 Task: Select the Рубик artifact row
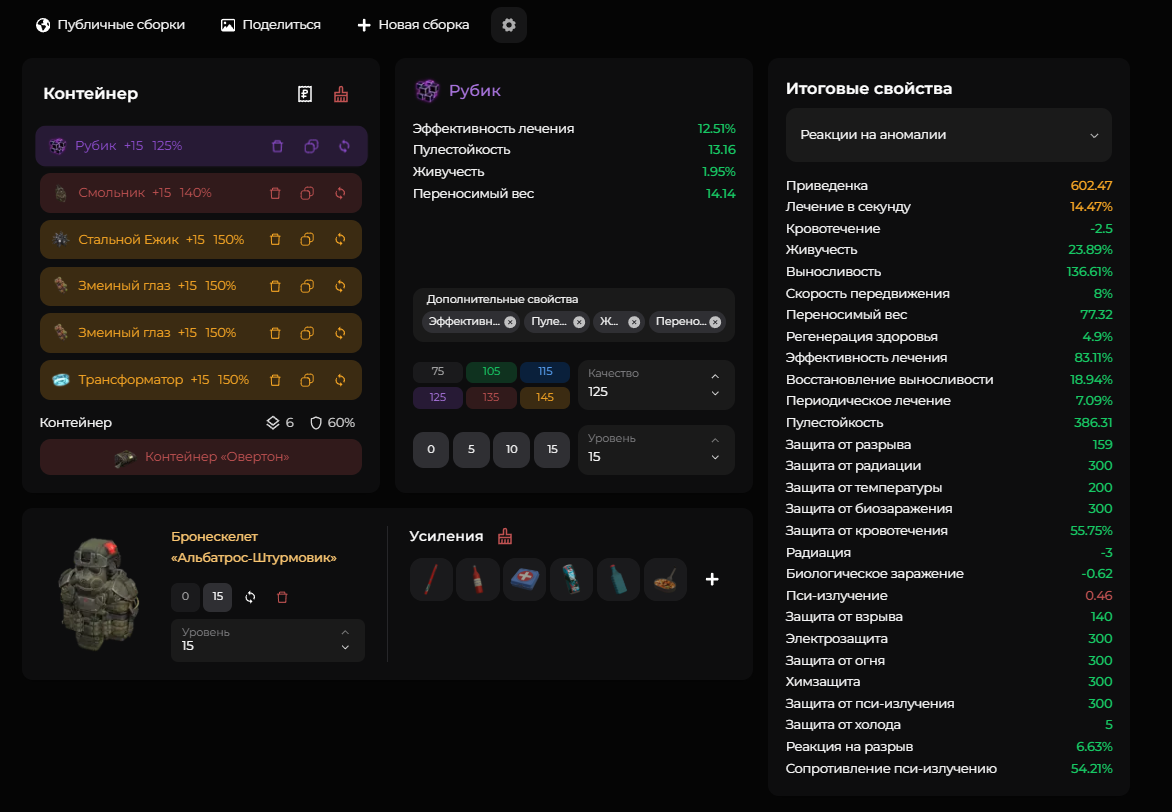pyautogui.click(x=201, y=146)
